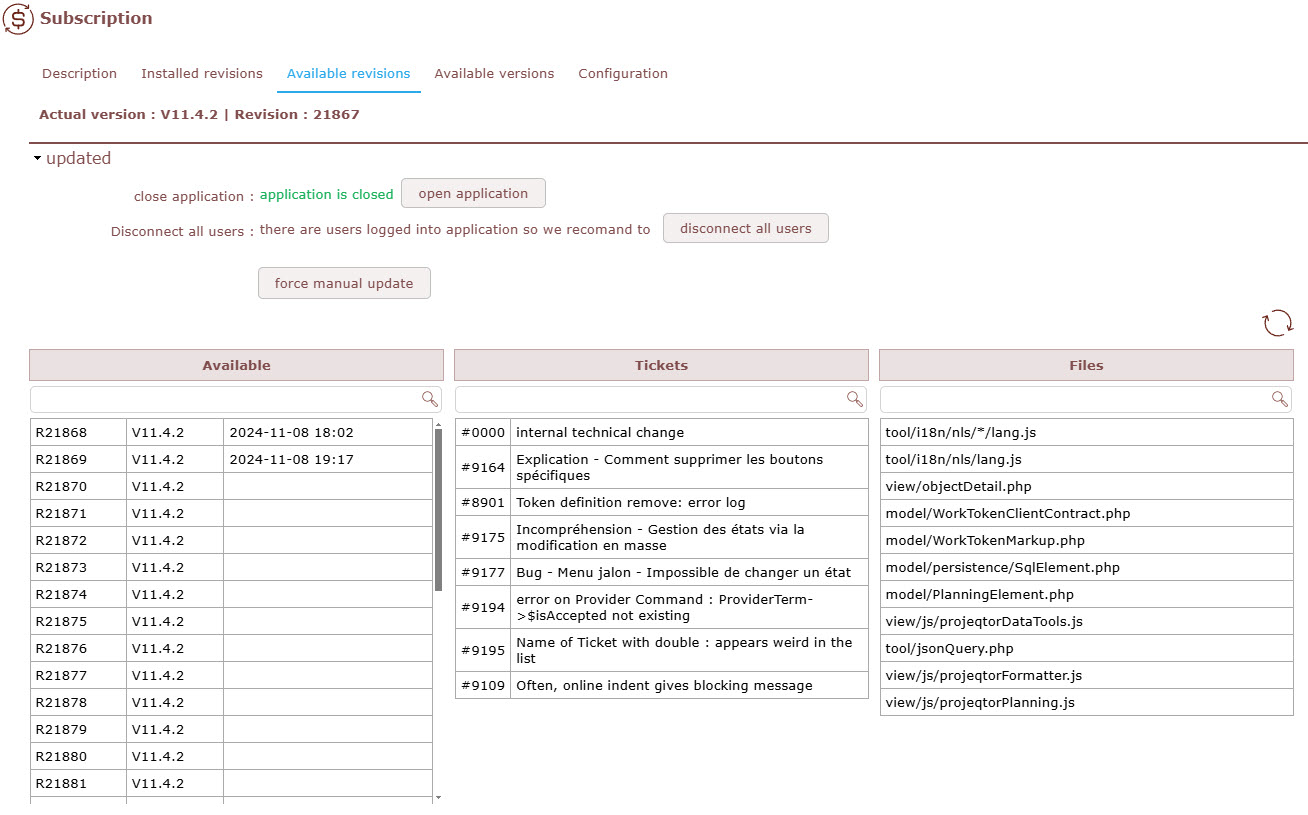This screenshot has width=1308, height=815.
Task: Click the Subscription dollar logo icon
Action: (18, 19)
